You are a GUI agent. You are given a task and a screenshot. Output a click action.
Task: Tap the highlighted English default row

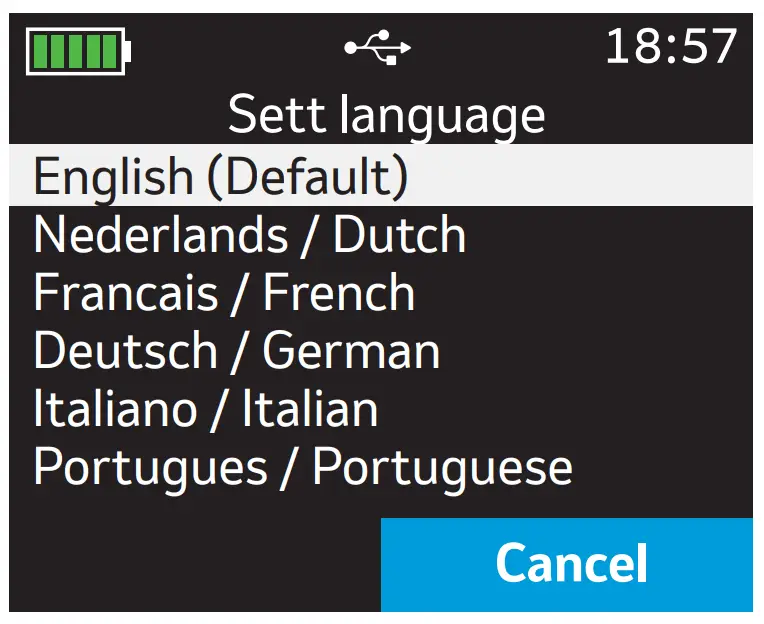(x=380, y=176)
